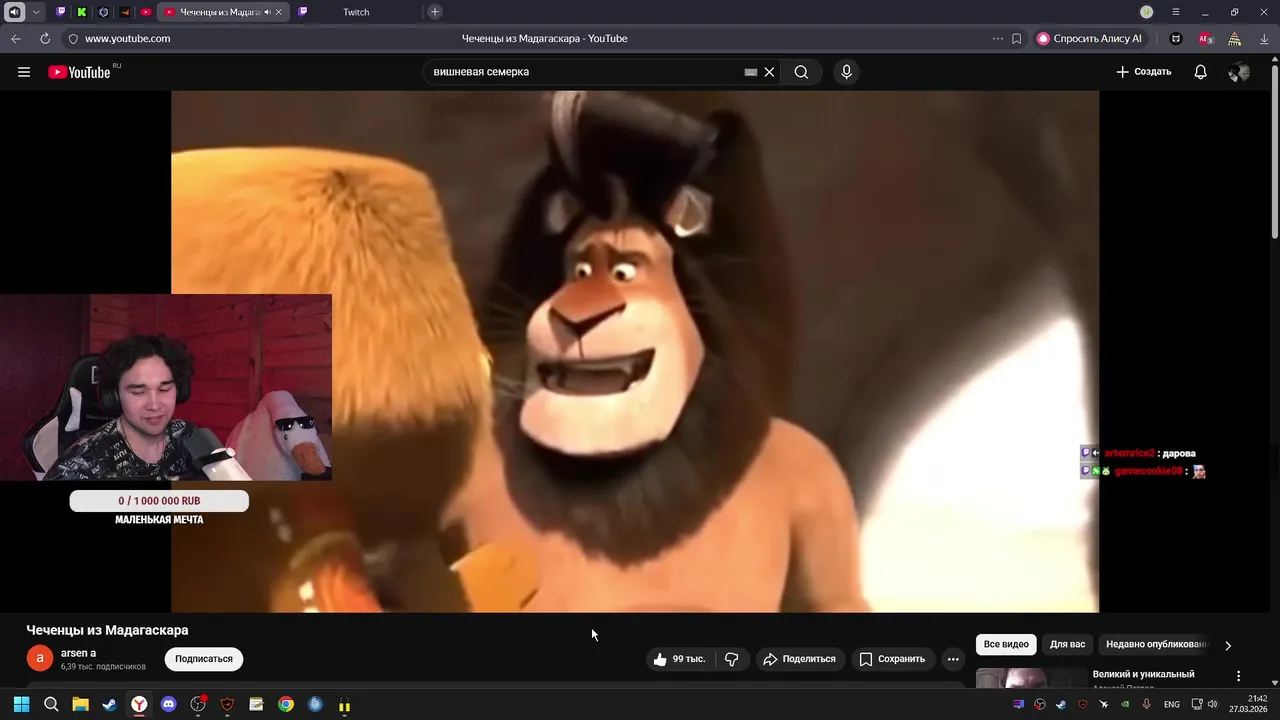Select the 'Для вас' chip
The width and height of the screenshot is (1280, 720).
coord(1067,645)
